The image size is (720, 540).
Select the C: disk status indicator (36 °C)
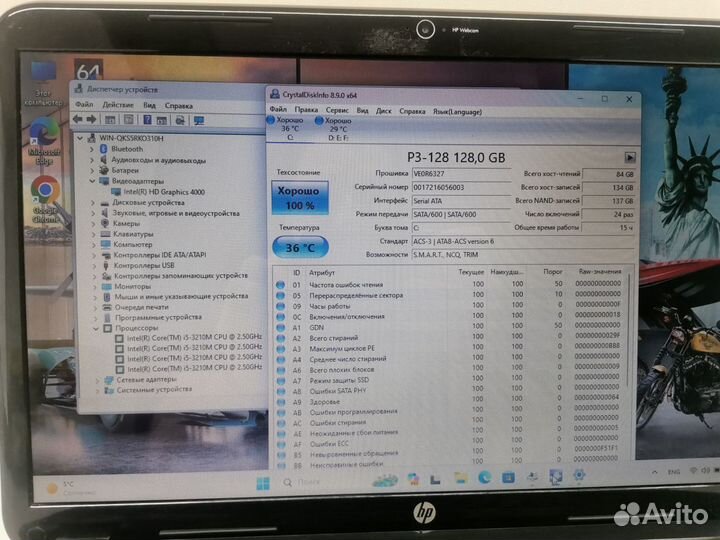288,128
